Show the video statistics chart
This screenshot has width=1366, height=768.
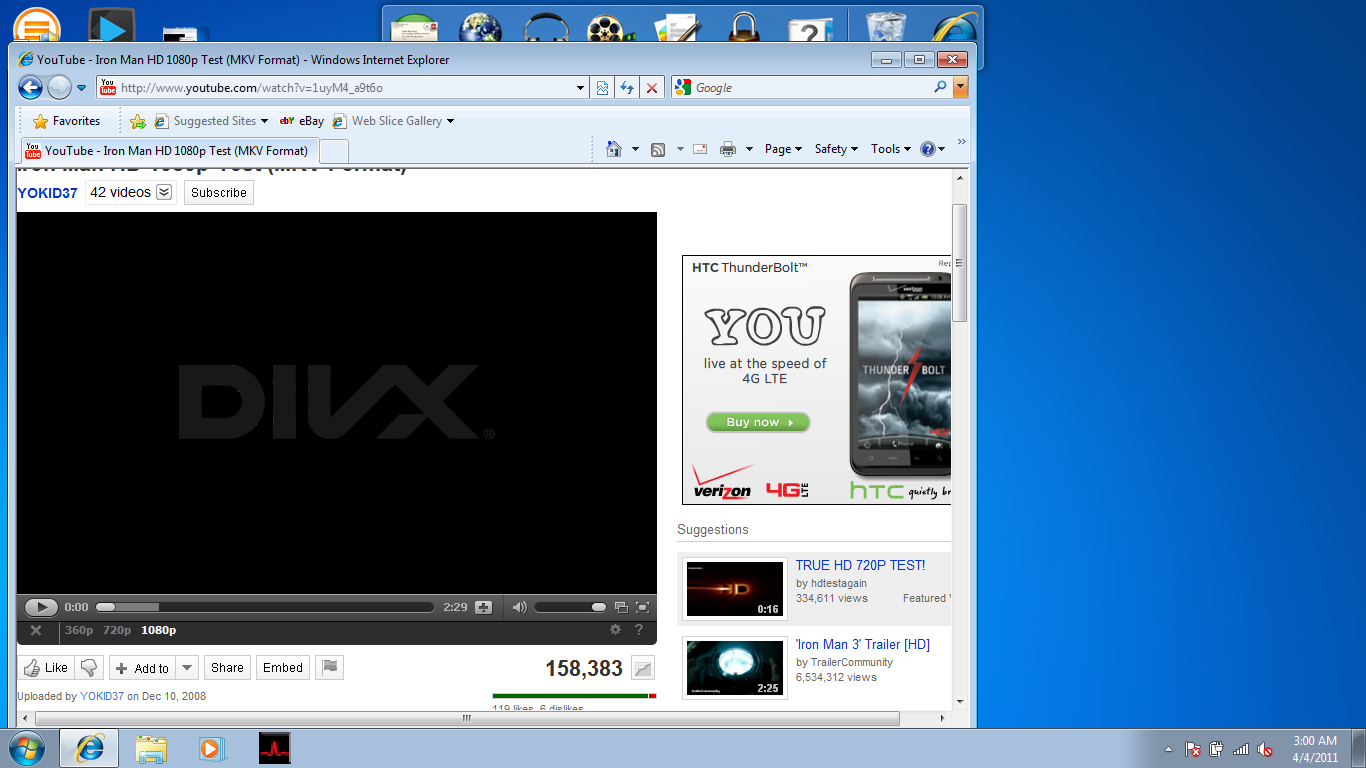(x=643, y=669)
